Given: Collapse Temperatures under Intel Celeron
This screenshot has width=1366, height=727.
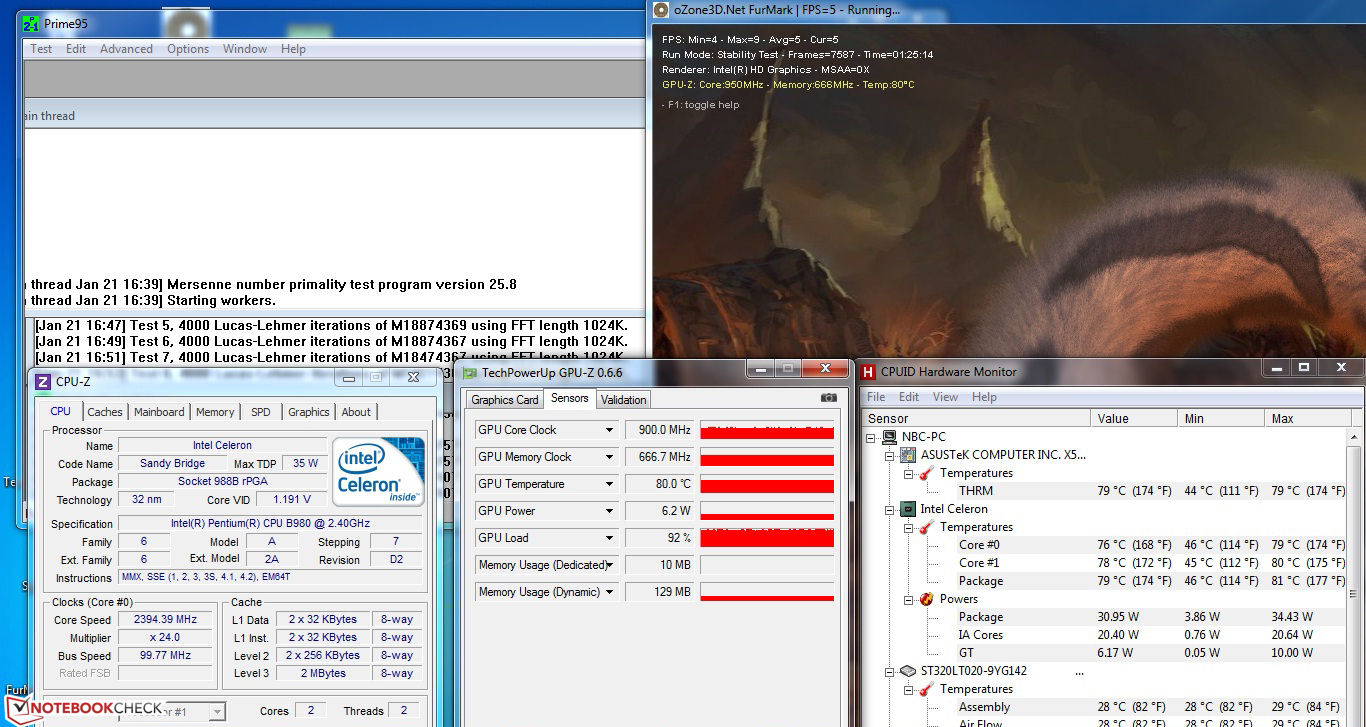Looking at the screenshot, I should (x=908, y=527).
